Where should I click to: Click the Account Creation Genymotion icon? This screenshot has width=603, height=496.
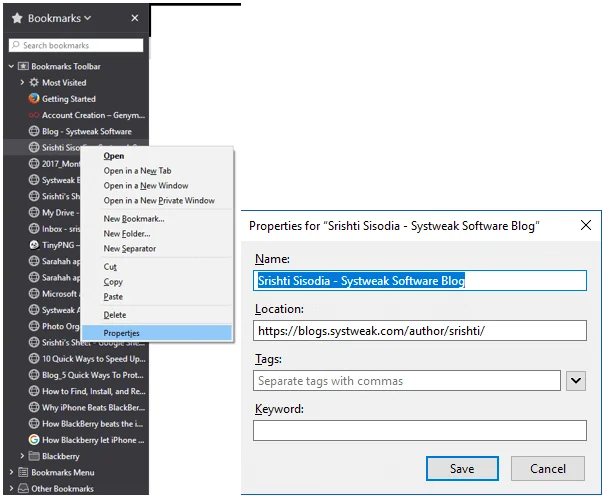[x=33, y=115]
